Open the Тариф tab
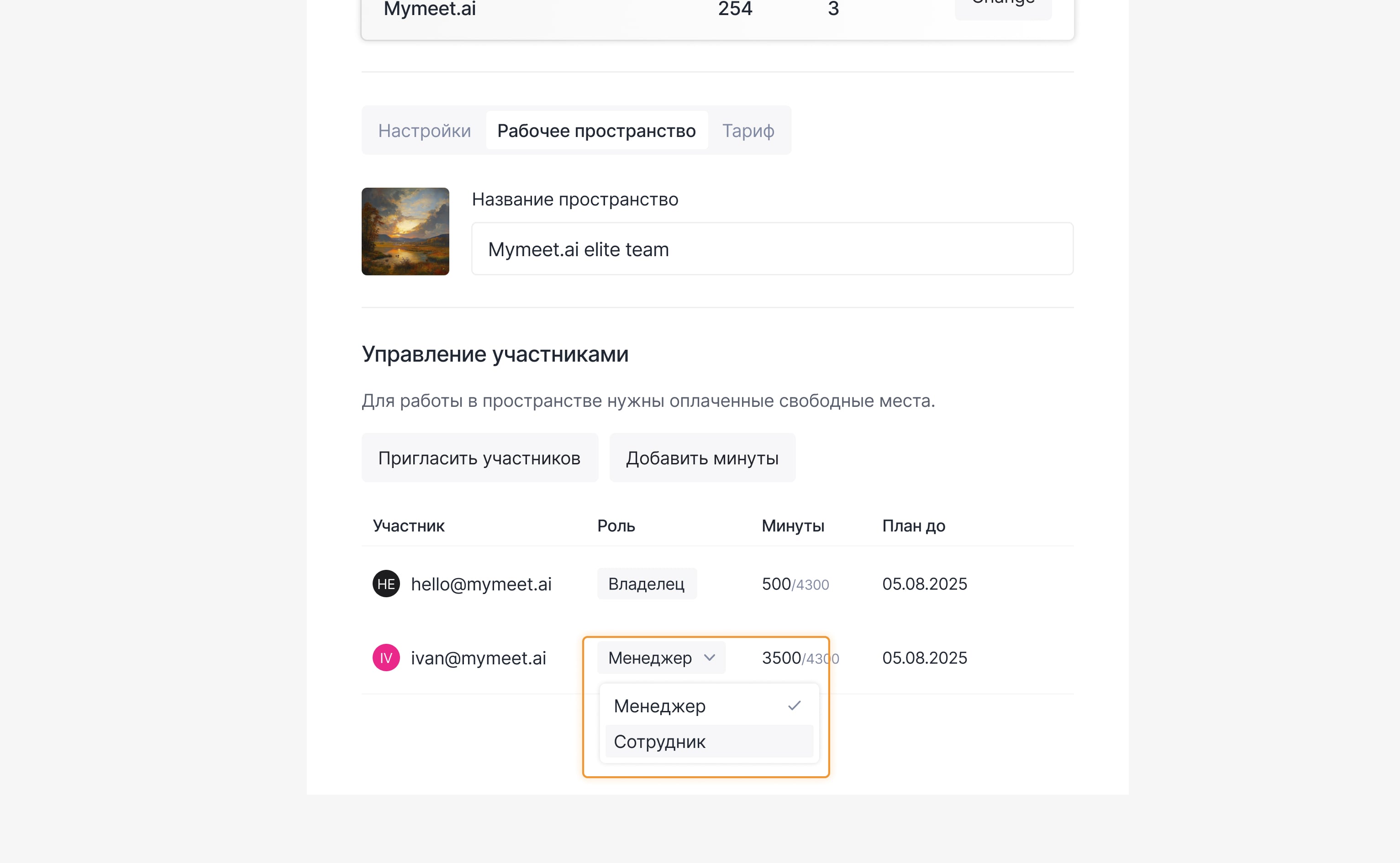Screen dimensions: 1400x863 coord(747,131)
